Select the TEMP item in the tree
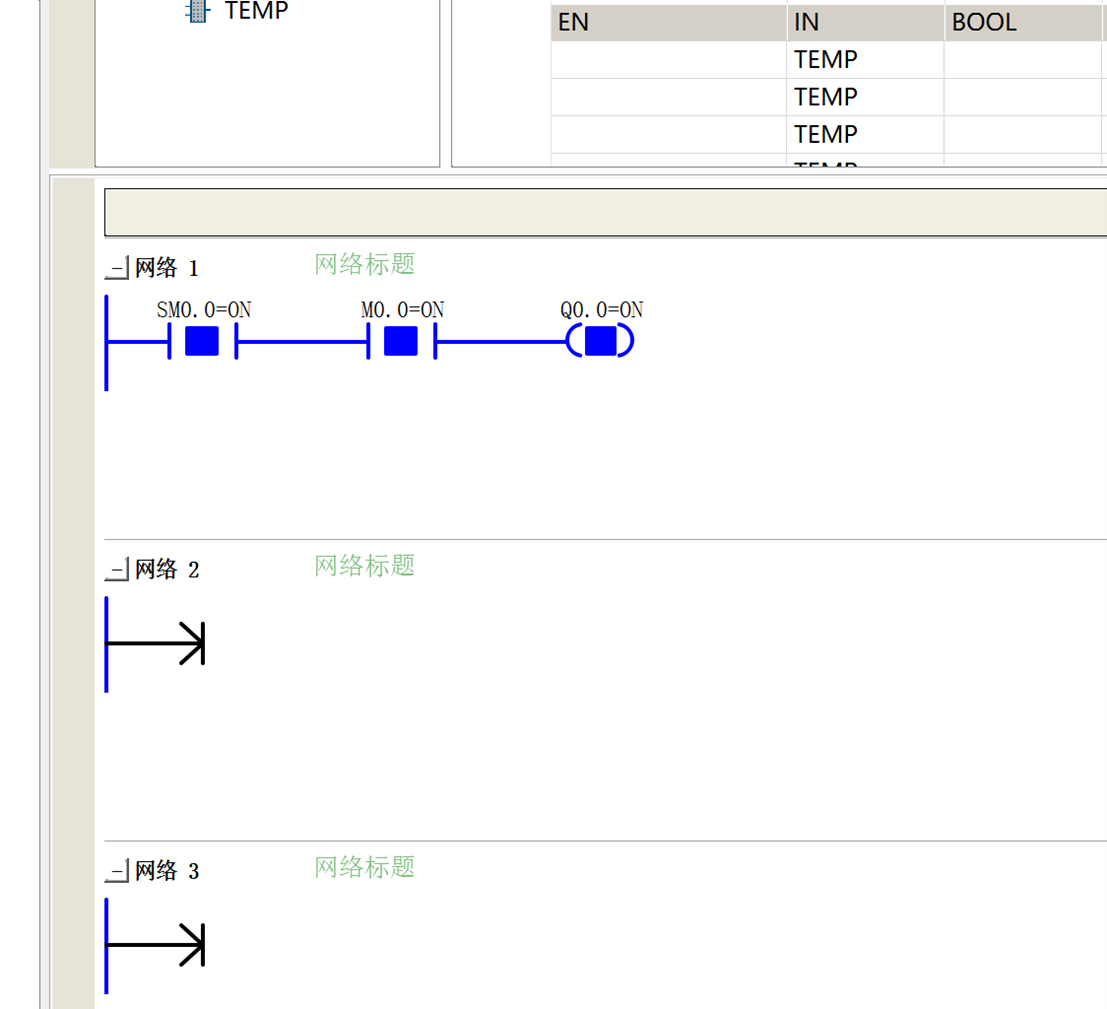This screenshot has width=1107, height=1009. [256, 11]
